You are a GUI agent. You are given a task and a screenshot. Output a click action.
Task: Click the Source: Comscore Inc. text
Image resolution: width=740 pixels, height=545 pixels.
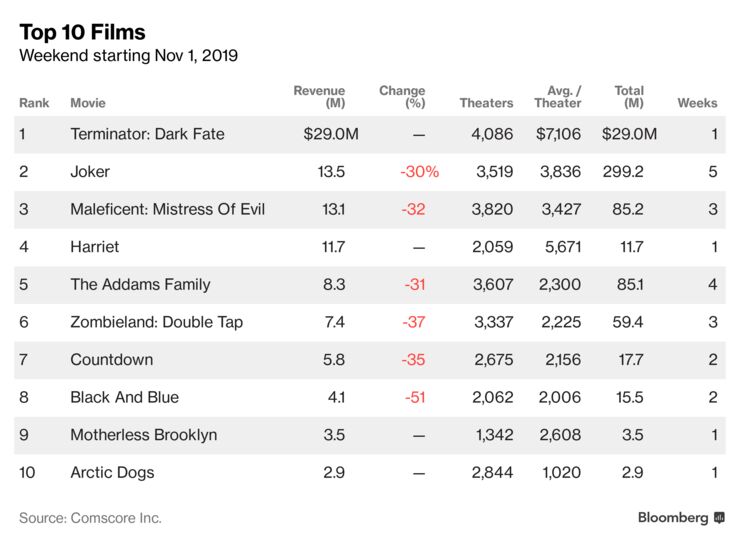point(90,518)
